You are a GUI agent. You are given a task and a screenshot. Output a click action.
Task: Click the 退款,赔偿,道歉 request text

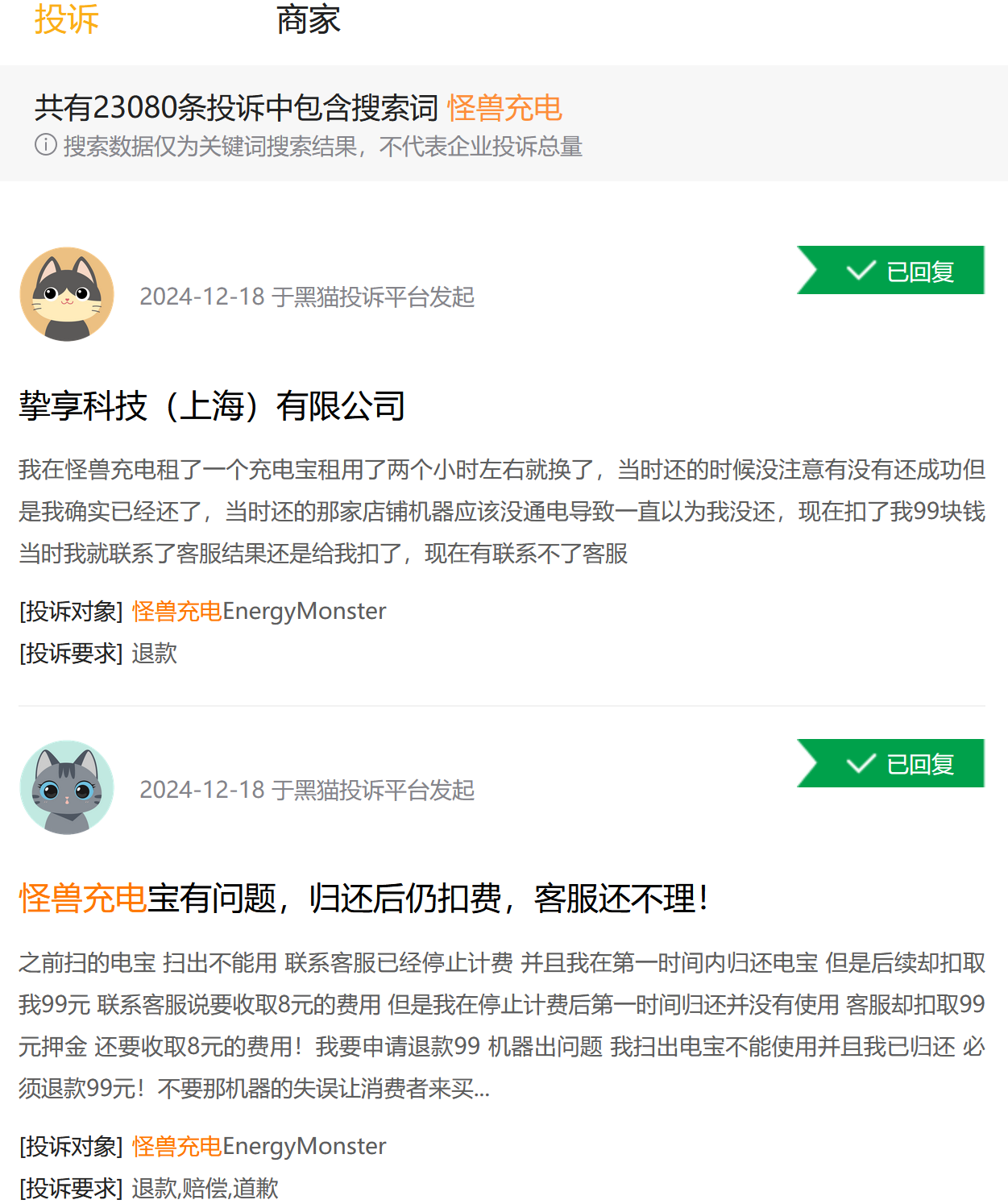pyautogui.click(x=205, y=1188)
